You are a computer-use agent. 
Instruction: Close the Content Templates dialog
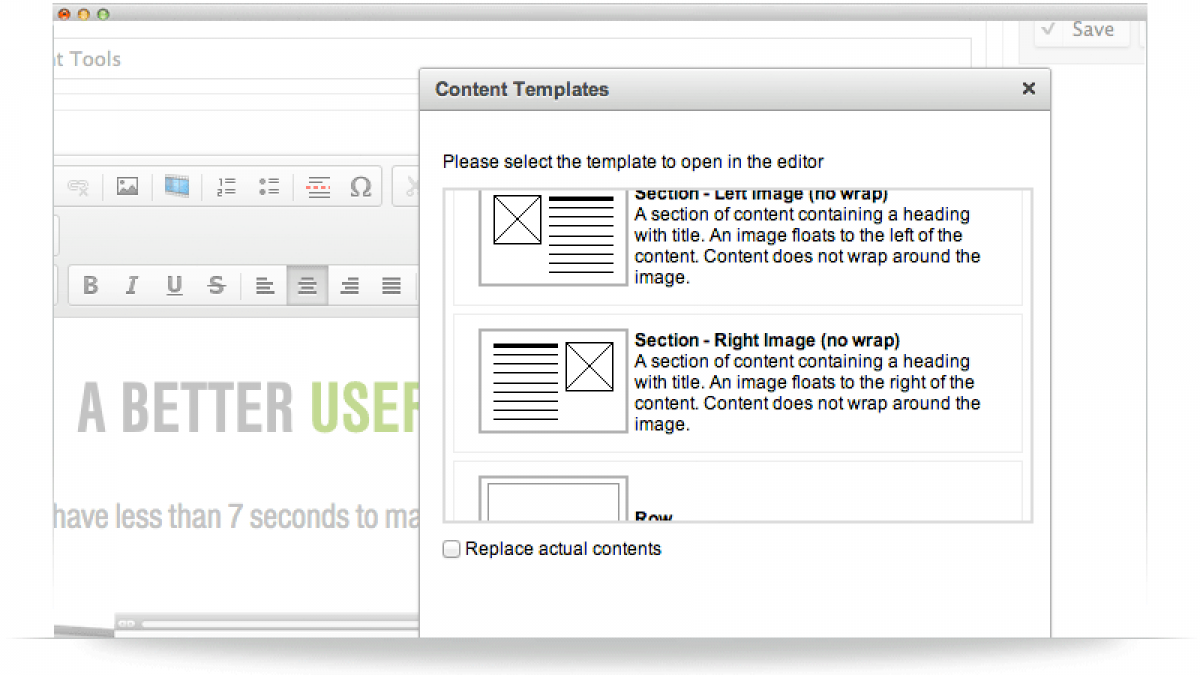pyautogui.click(x=1028, y=89)
